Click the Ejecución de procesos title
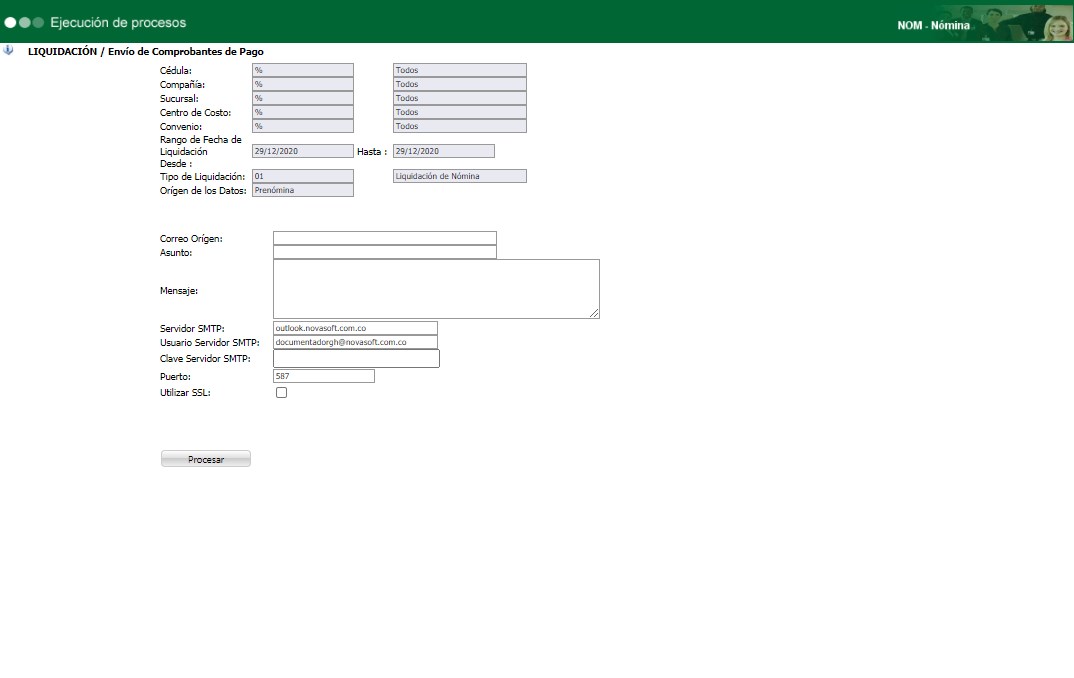The image size is (1074, 678). pos(118,23)
